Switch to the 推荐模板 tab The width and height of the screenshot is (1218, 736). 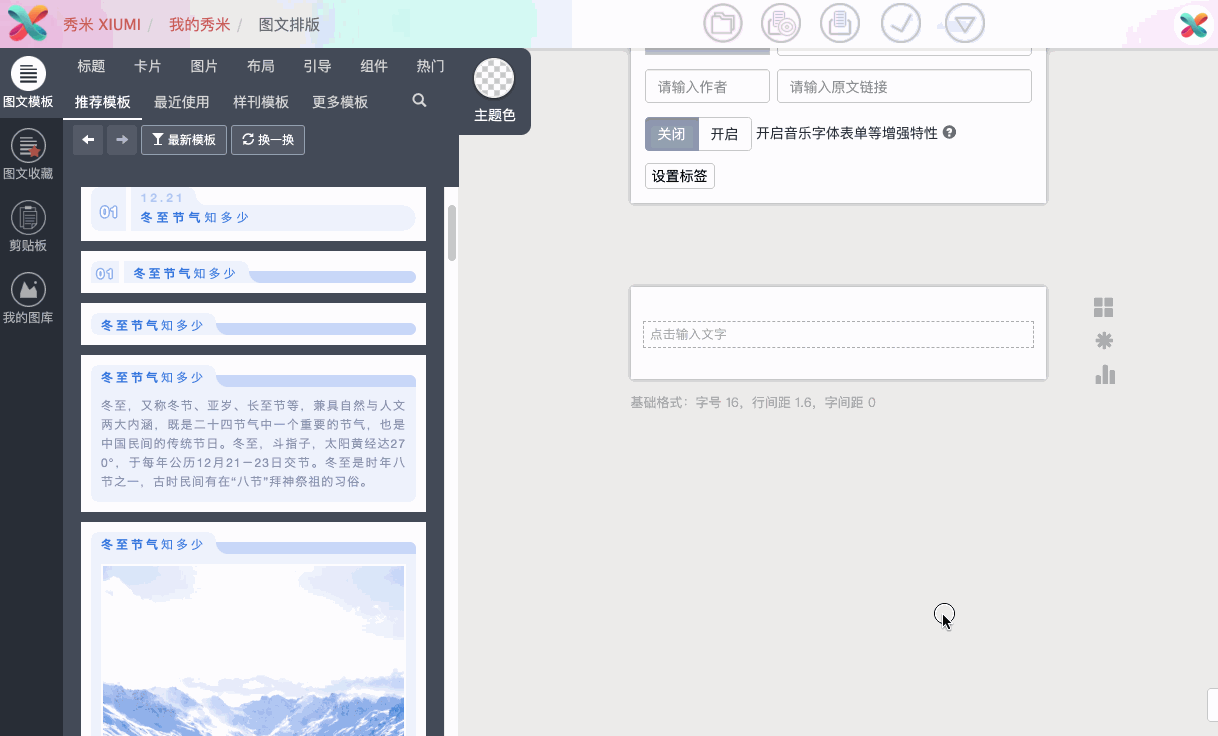[x=103, y=102]
